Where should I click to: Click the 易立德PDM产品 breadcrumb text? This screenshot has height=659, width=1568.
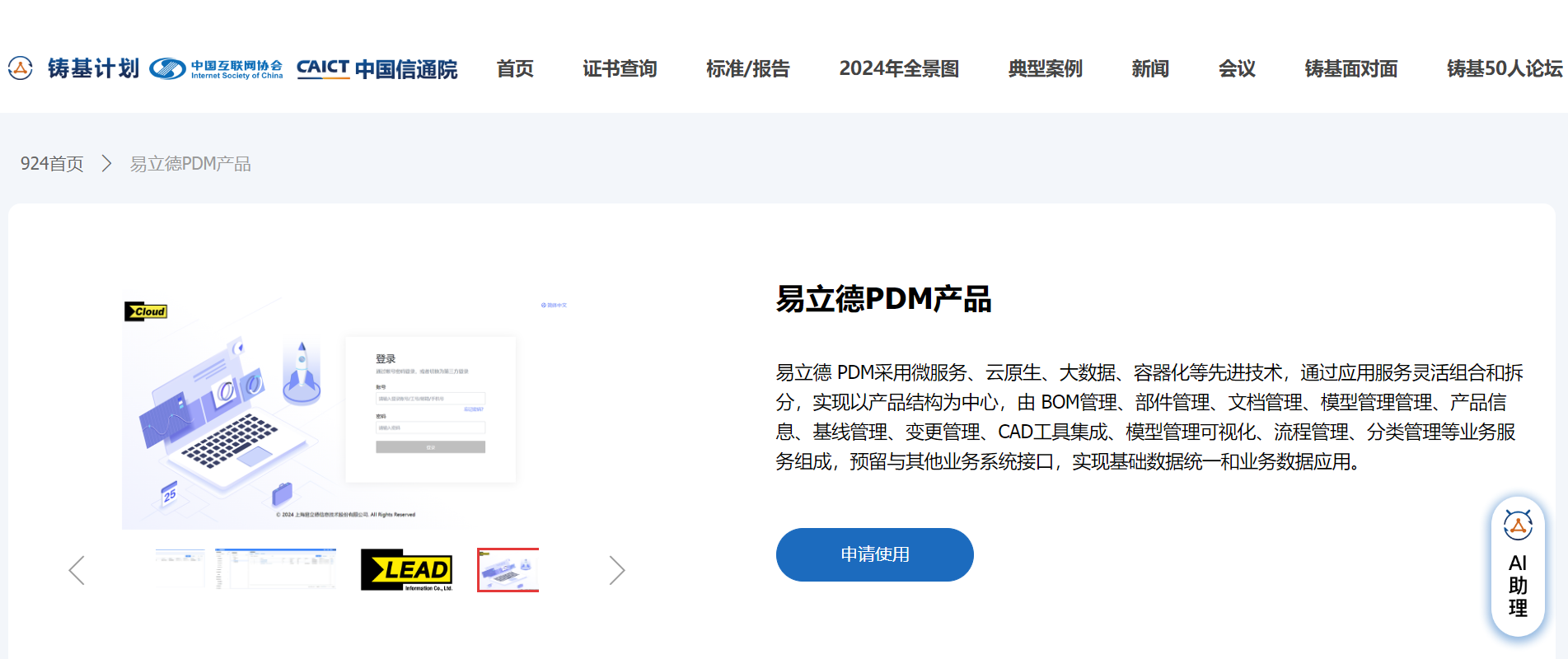click(190, 164)
